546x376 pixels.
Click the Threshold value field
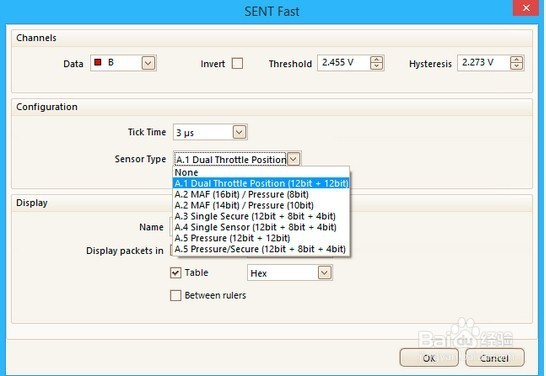343,63
